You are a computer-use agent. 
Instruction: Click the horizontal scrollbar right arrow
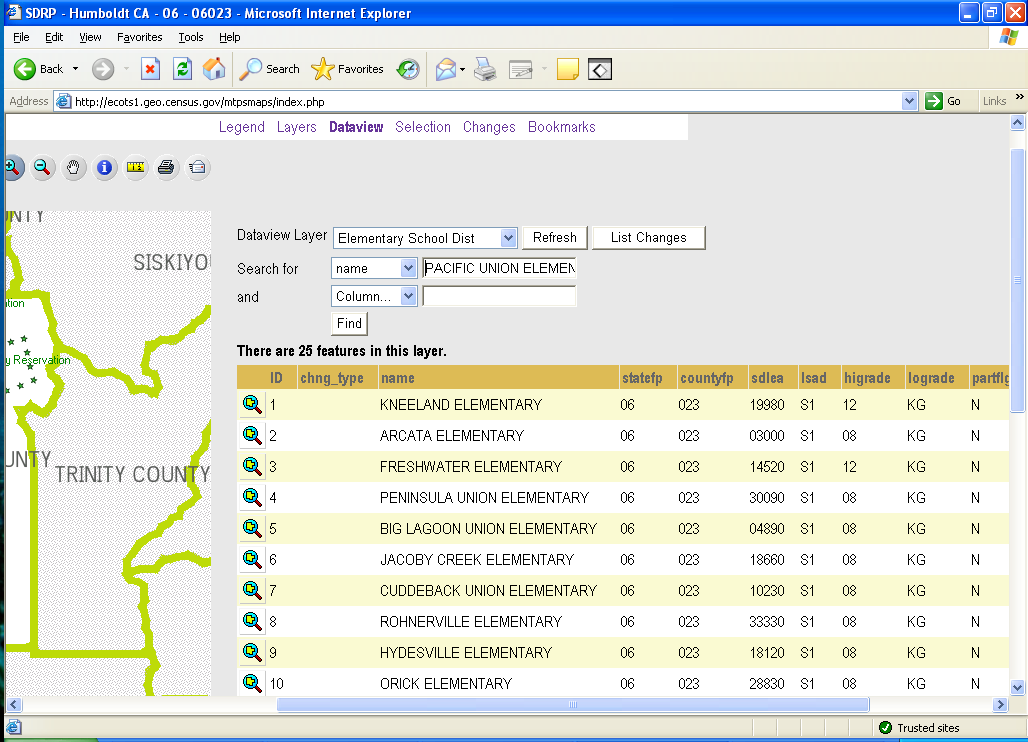[998, 705]
